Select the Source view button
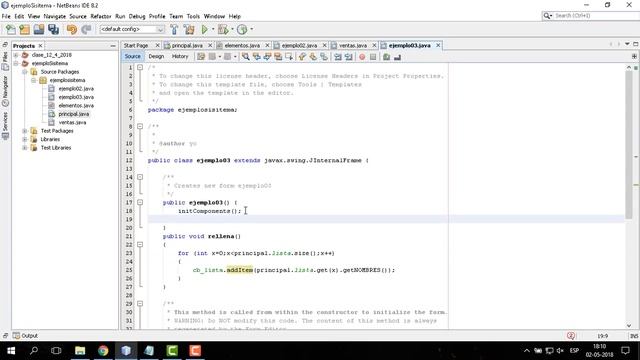This screenshot has height=360, width=640. pos(133,56)
